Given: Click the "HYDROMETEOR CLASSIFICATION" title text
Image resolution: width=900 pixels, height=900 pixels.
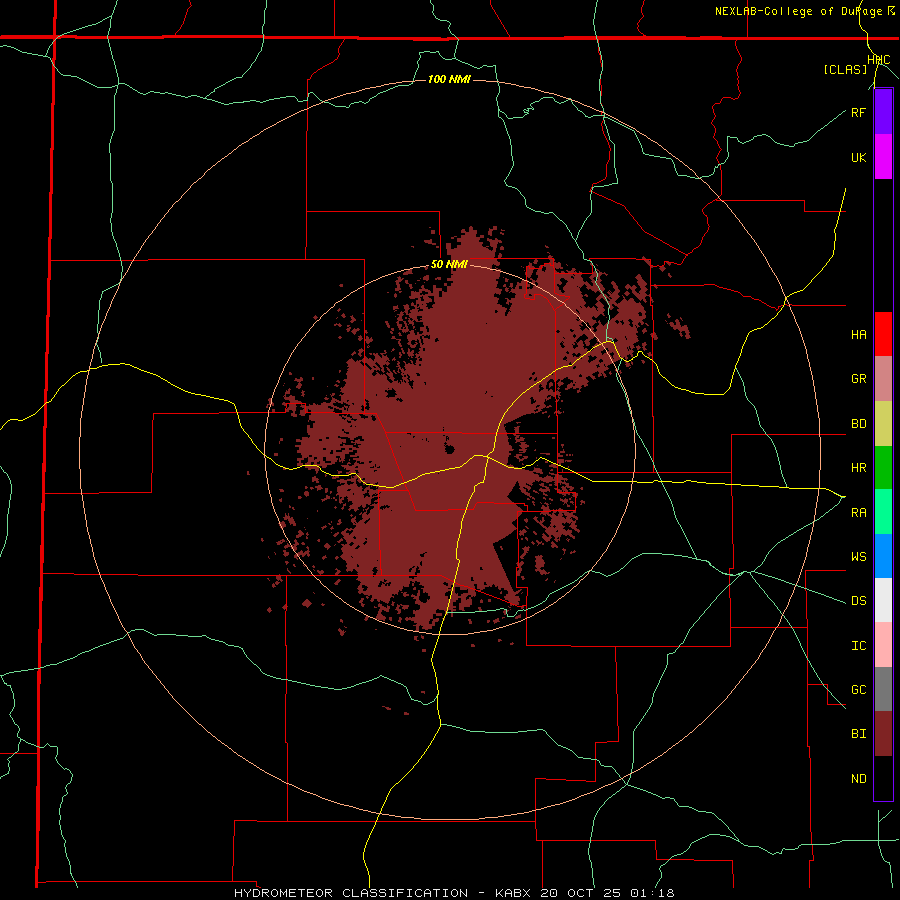Looking at the screenshot, I should [x=351, y=893].
